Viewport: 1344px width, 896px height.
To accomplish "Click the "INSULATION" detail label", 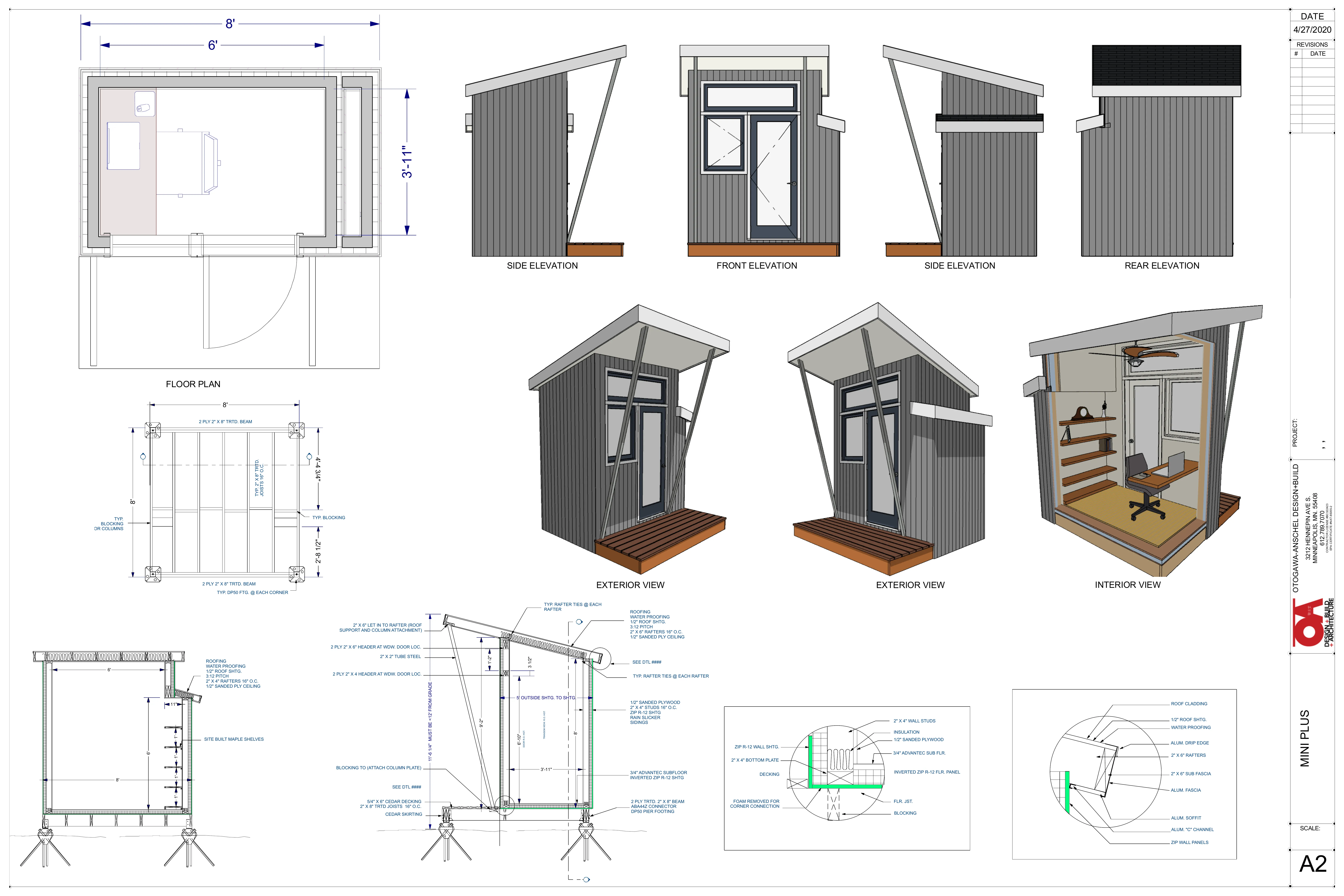I will click(x=906, y=732).
